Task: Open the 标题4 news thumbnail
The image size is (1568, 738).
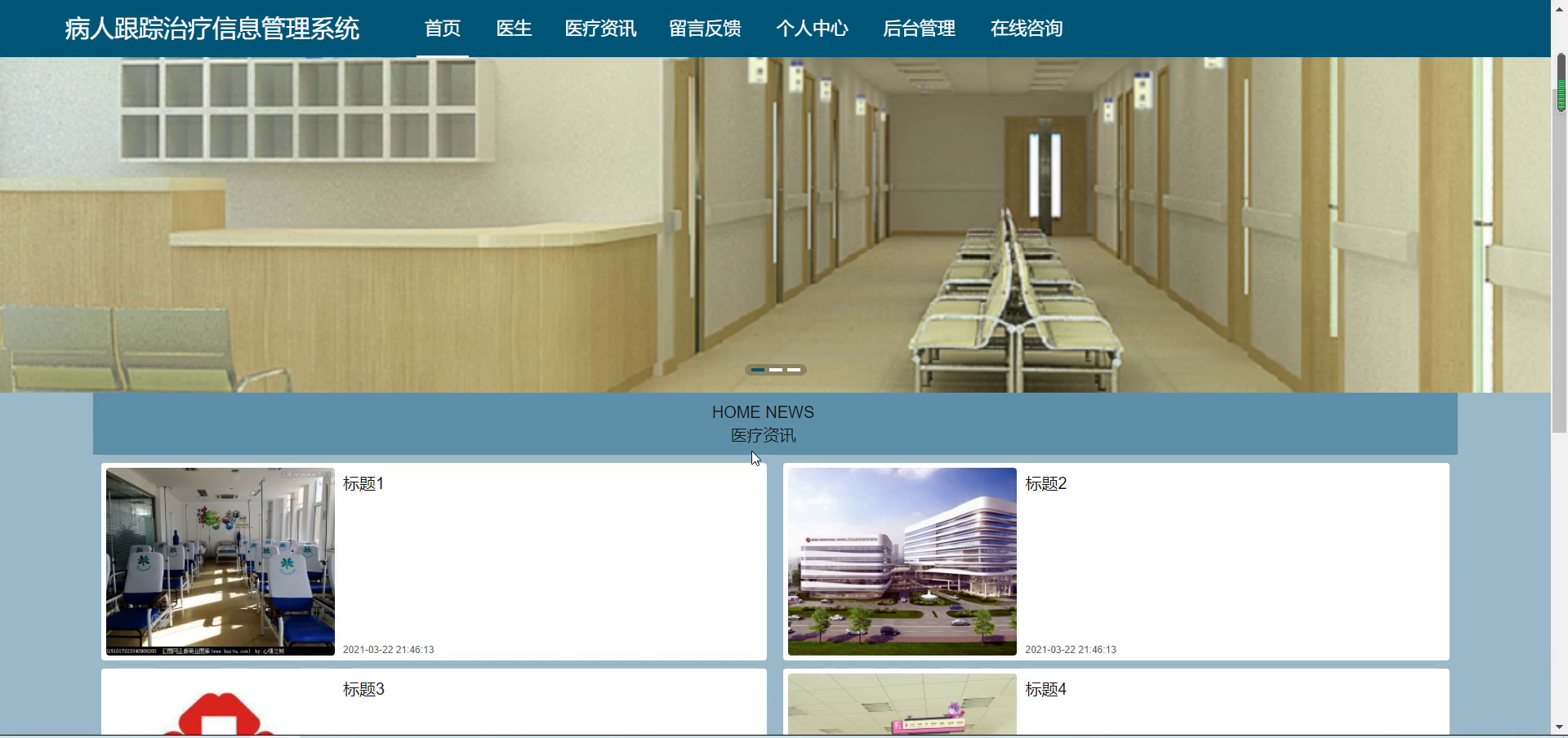Action: [x=902, y=704]
